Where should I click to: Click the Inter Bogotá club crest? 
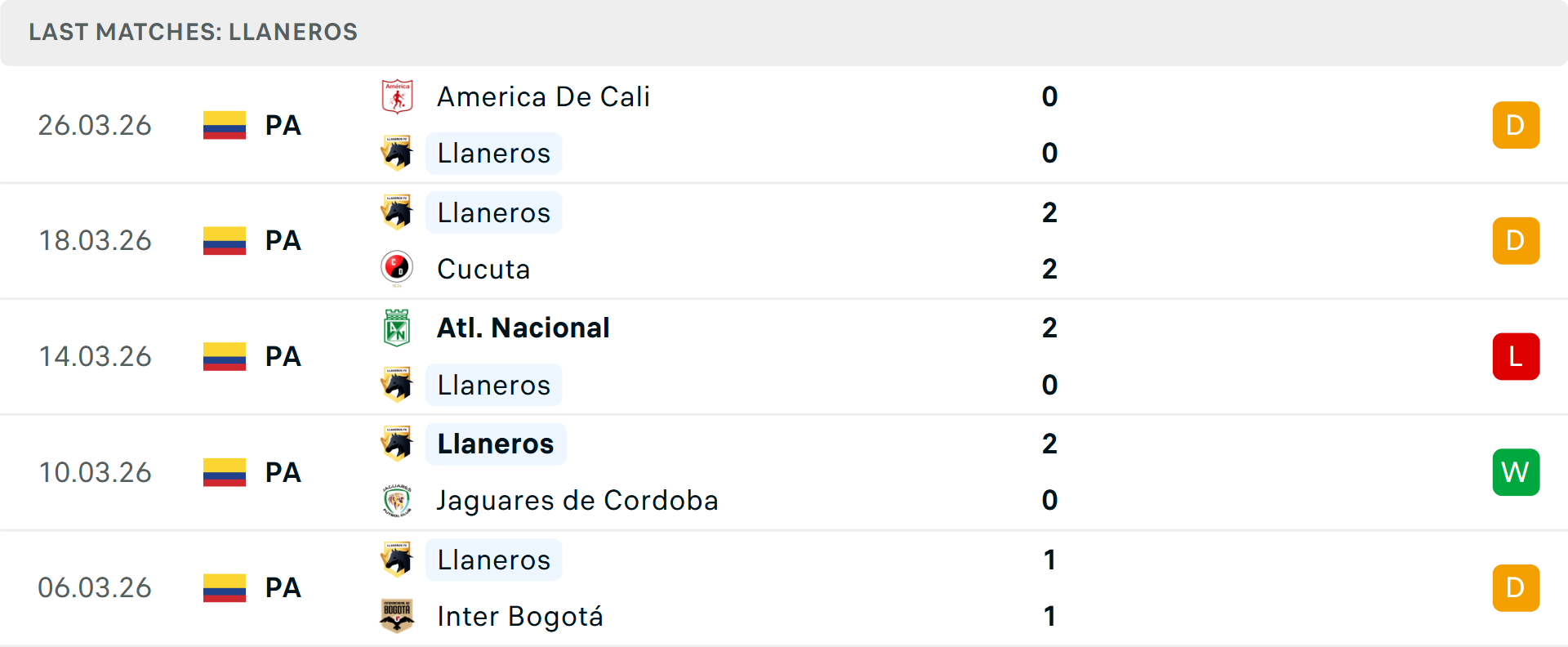[398, 616]
